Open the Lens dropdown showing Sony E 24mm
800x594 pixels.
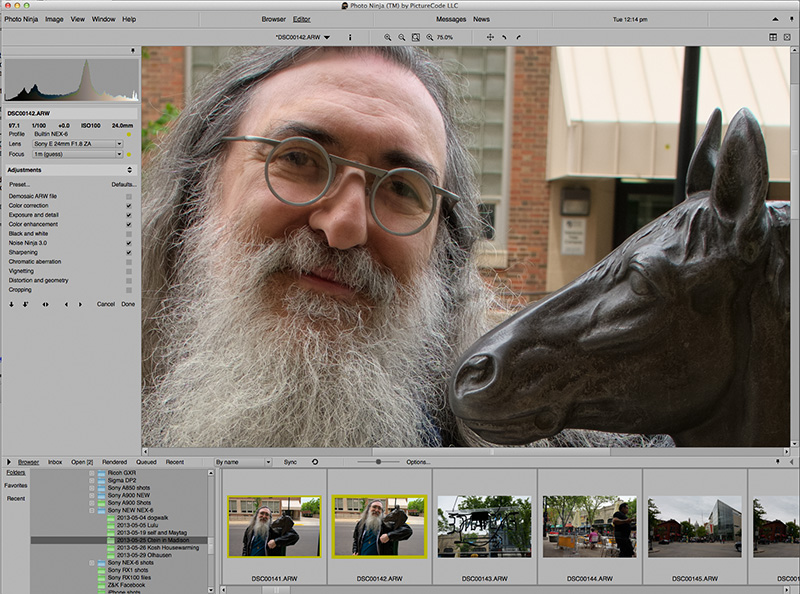click(x=77, y=144)
